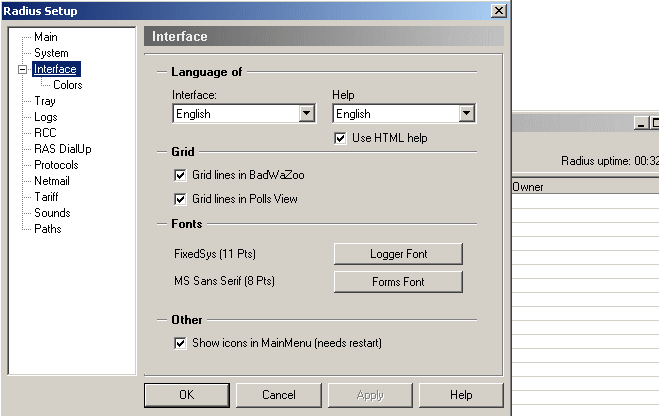Open the Protocols settings page
Viewport: 659px width, 416px height.
(56, 165)
